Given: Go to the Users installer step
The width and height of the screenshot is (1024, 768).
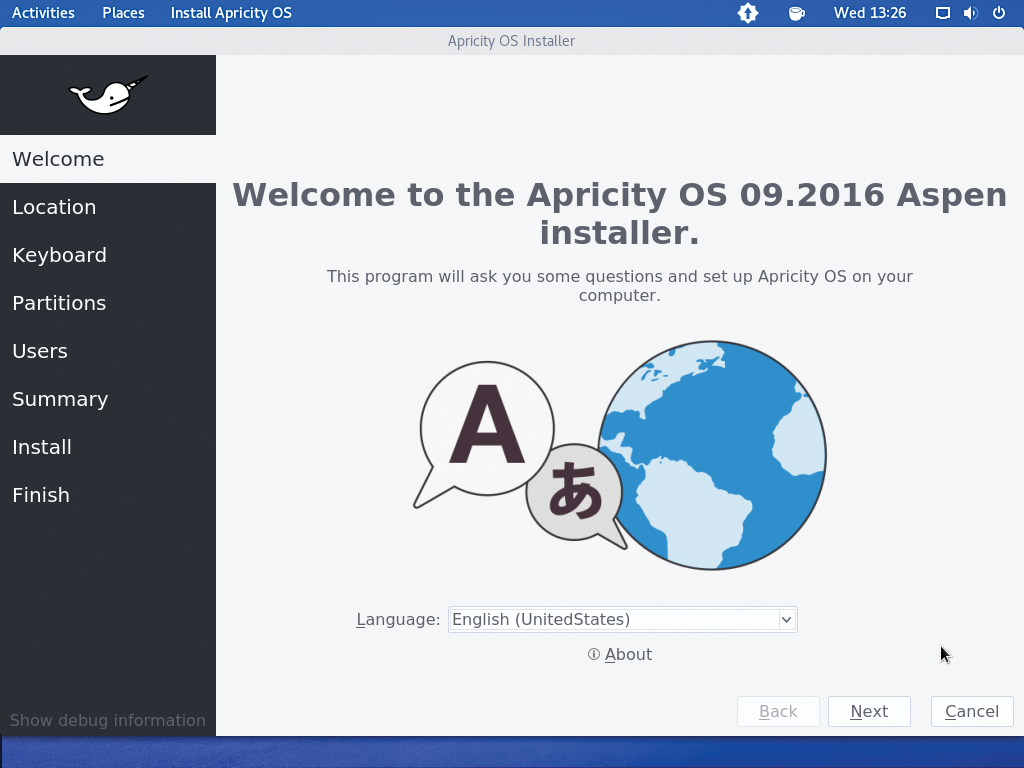Looking at the screenshot, I should click(40, 351).
